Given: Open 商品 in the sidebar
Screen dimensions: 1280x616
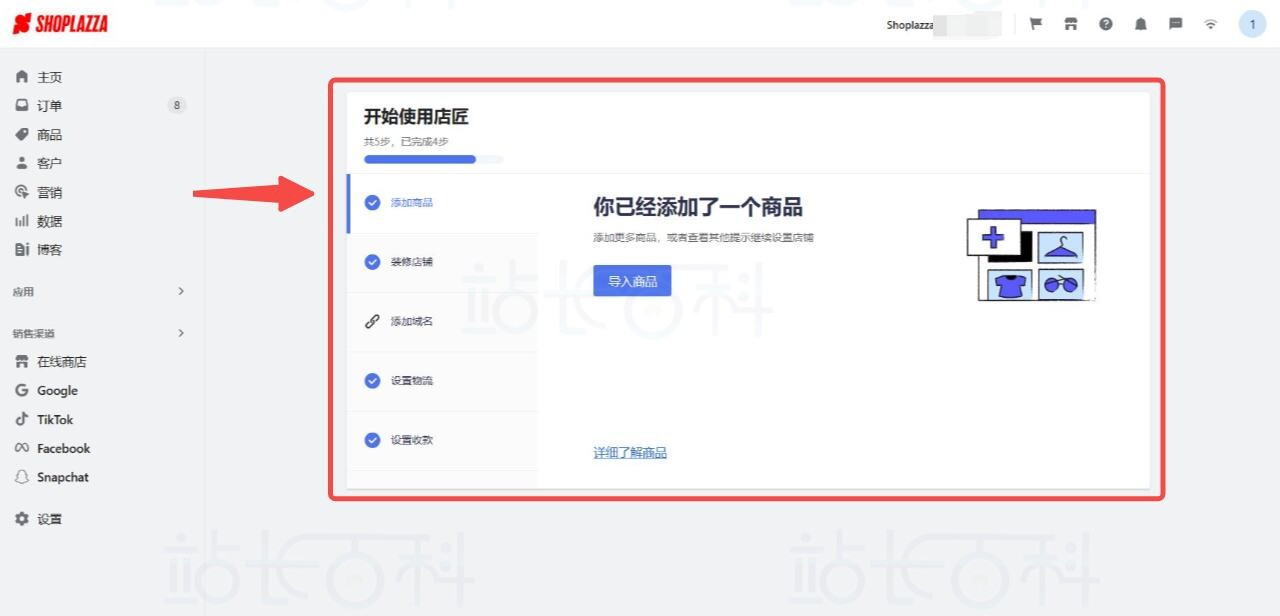Looking at the screenshot, I should [50, 135].
